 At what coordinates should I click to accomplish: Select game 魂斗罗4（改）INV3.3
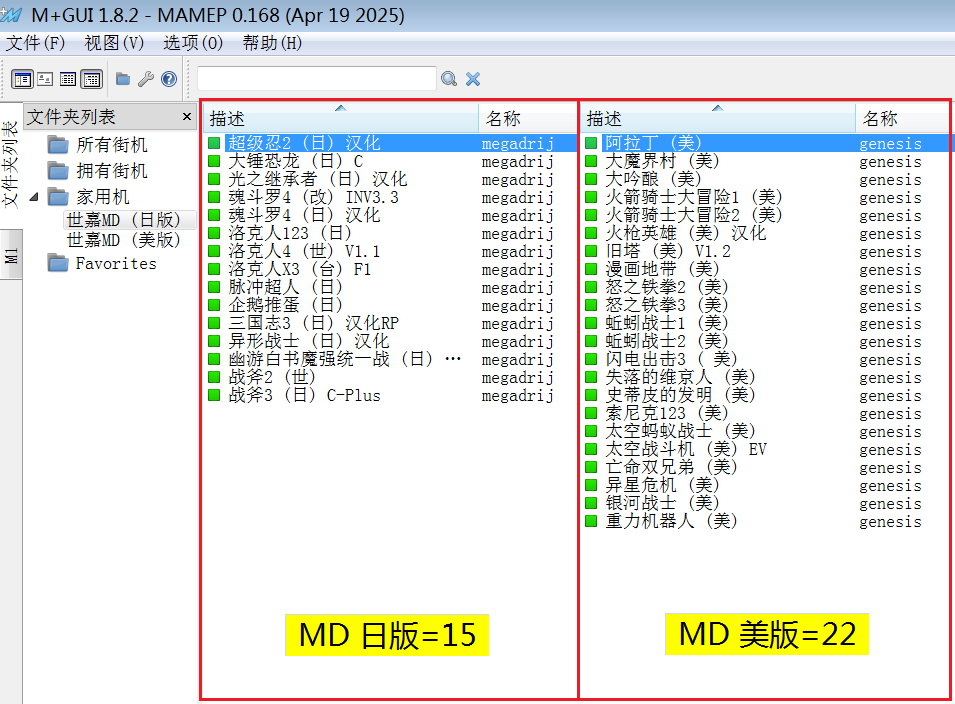coord(313,197)
